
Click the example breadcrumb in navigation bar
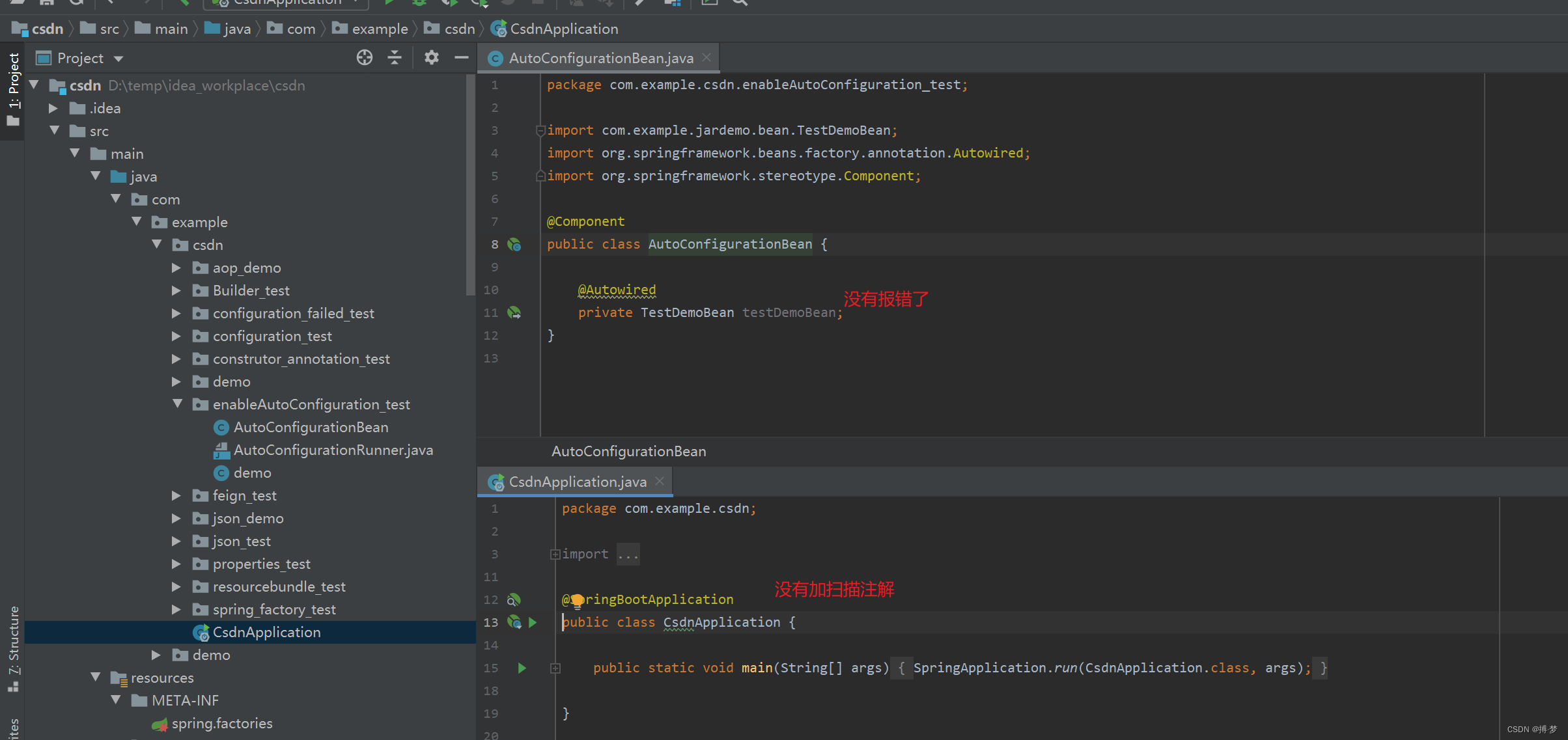tap(380, 29)
